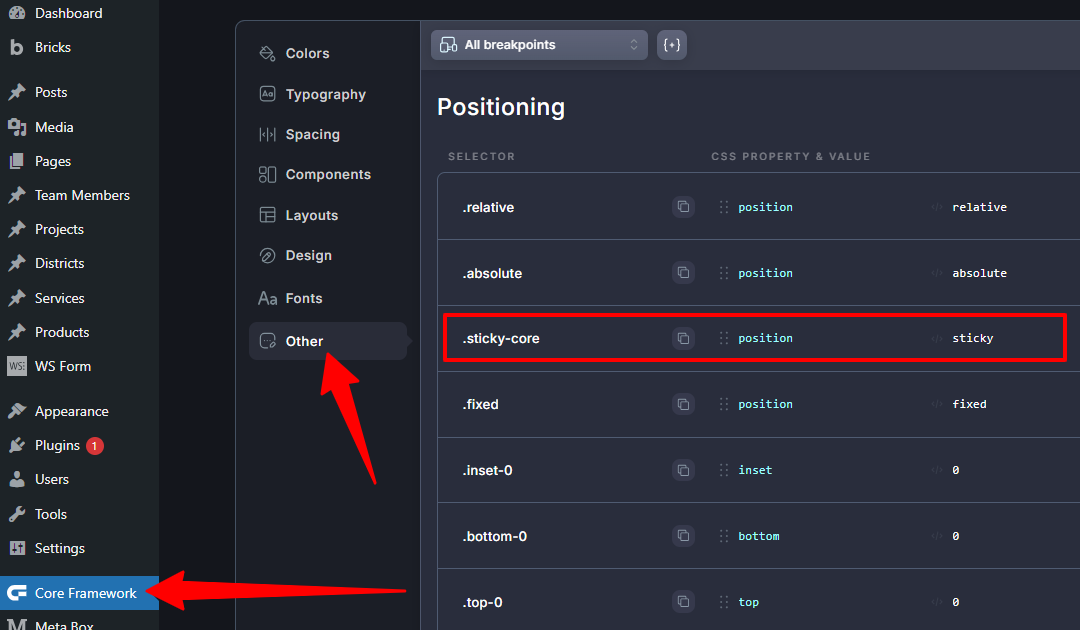Copy the .bottom-0 selector
The width and height of the screenshot is (1080, 630).
point(683,536)
